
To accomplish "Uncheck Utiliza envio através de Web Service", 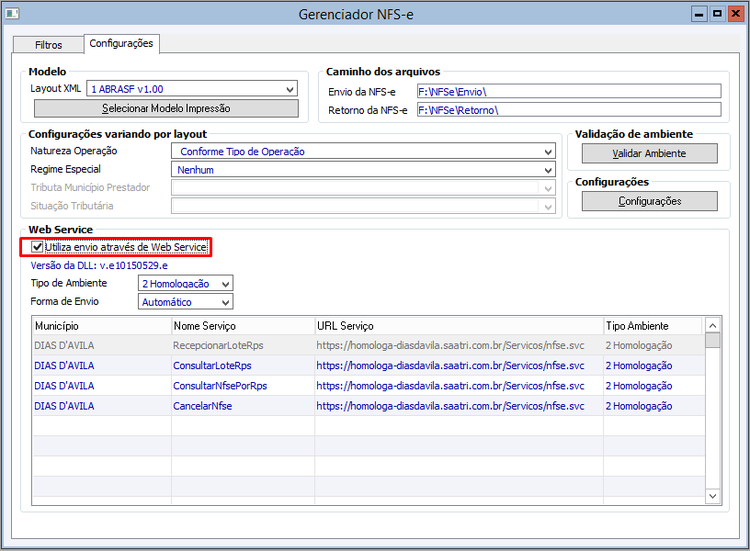I will point(38,246).
